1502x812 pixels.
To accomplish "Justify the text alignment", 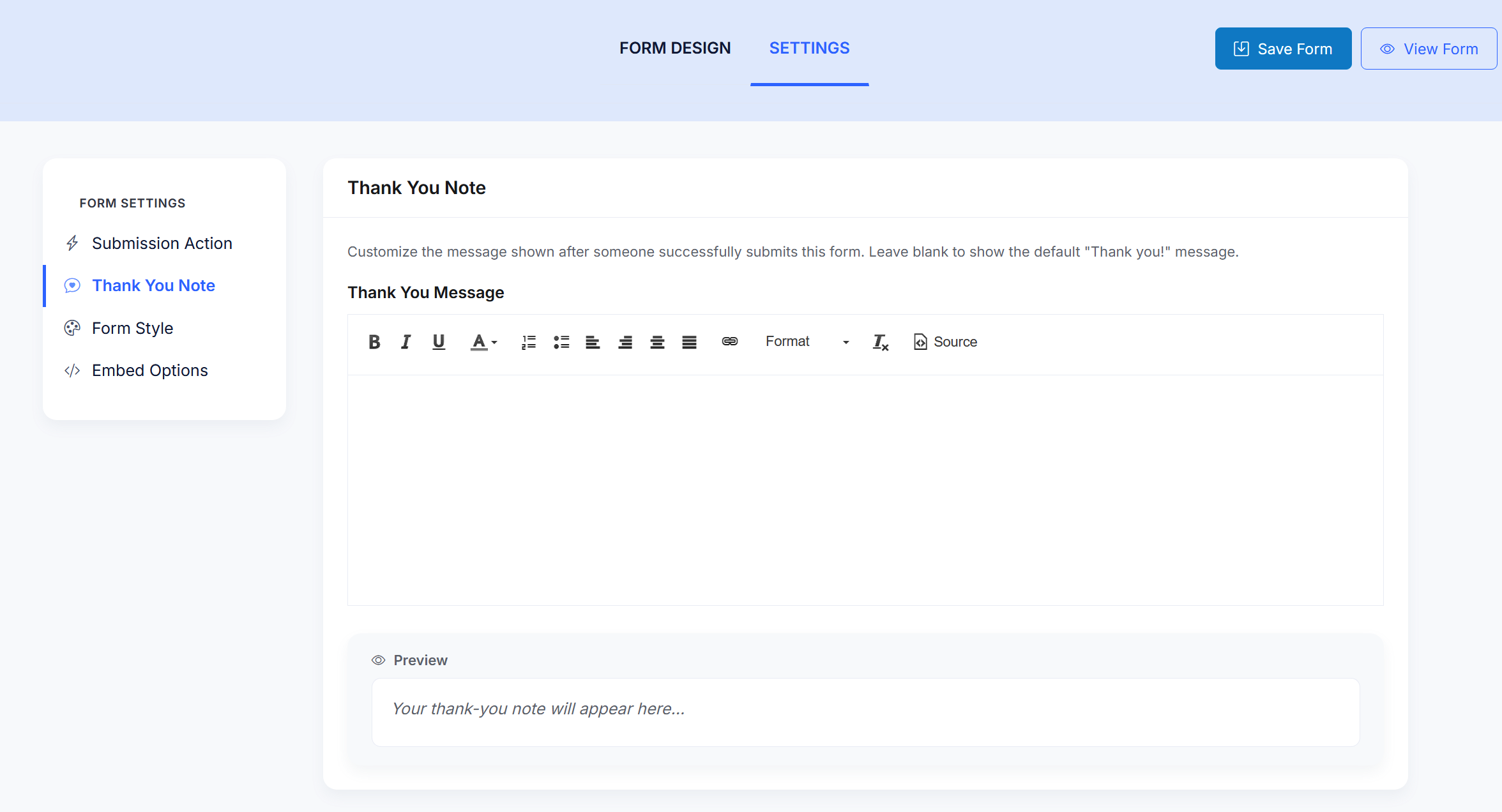I will point(689,342).
